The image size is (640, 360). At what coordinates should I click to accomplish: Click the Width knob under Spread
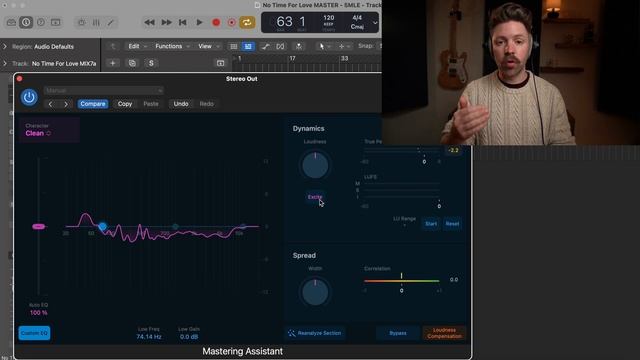(315, 292)
